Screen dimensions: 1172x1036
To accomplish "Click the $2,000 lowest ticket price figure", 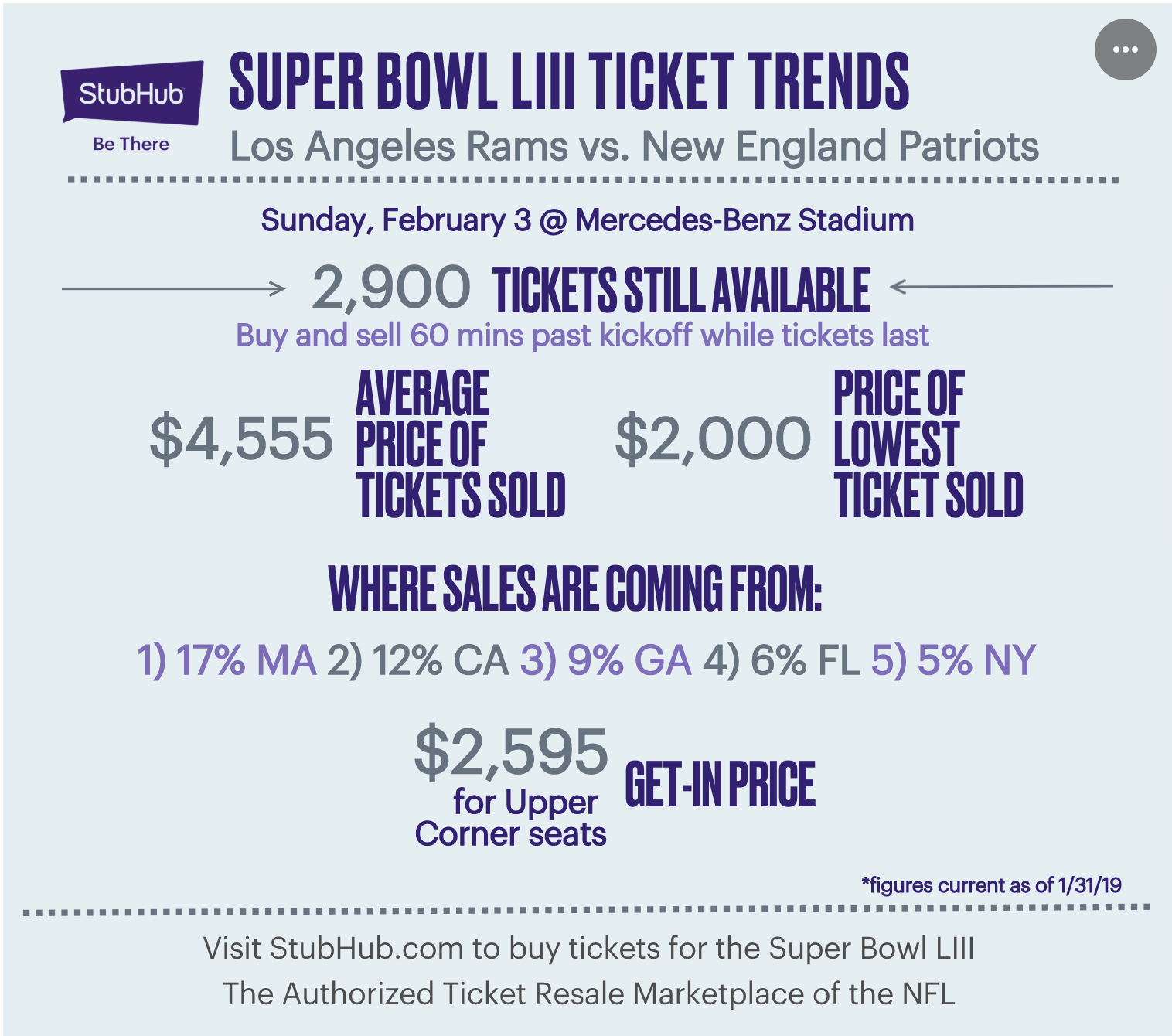I will coord(713,439).
